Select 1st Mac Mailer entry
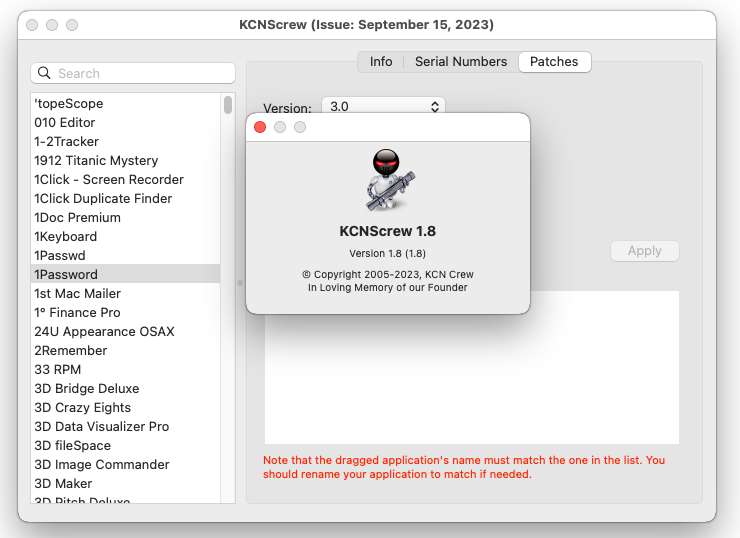Viewport: 740px width, 538px height. click(126, 294)
